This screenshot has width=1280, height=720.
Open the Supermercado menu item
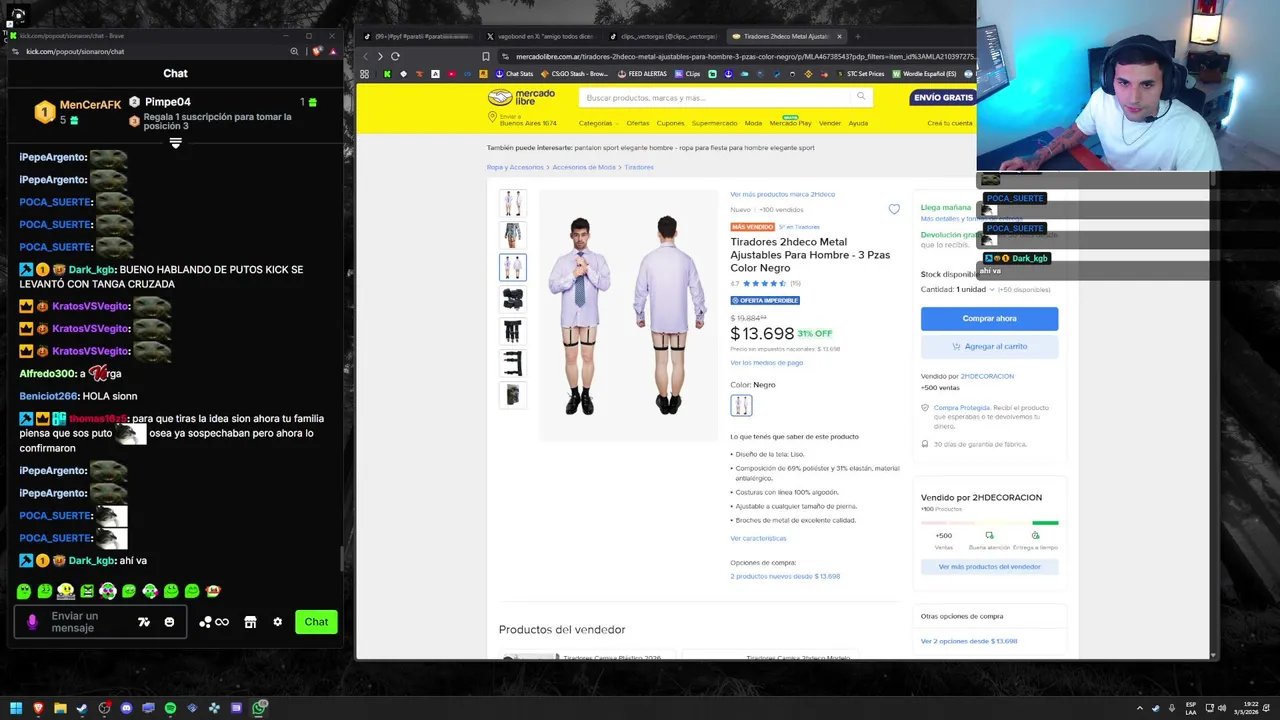coord(714,123)
